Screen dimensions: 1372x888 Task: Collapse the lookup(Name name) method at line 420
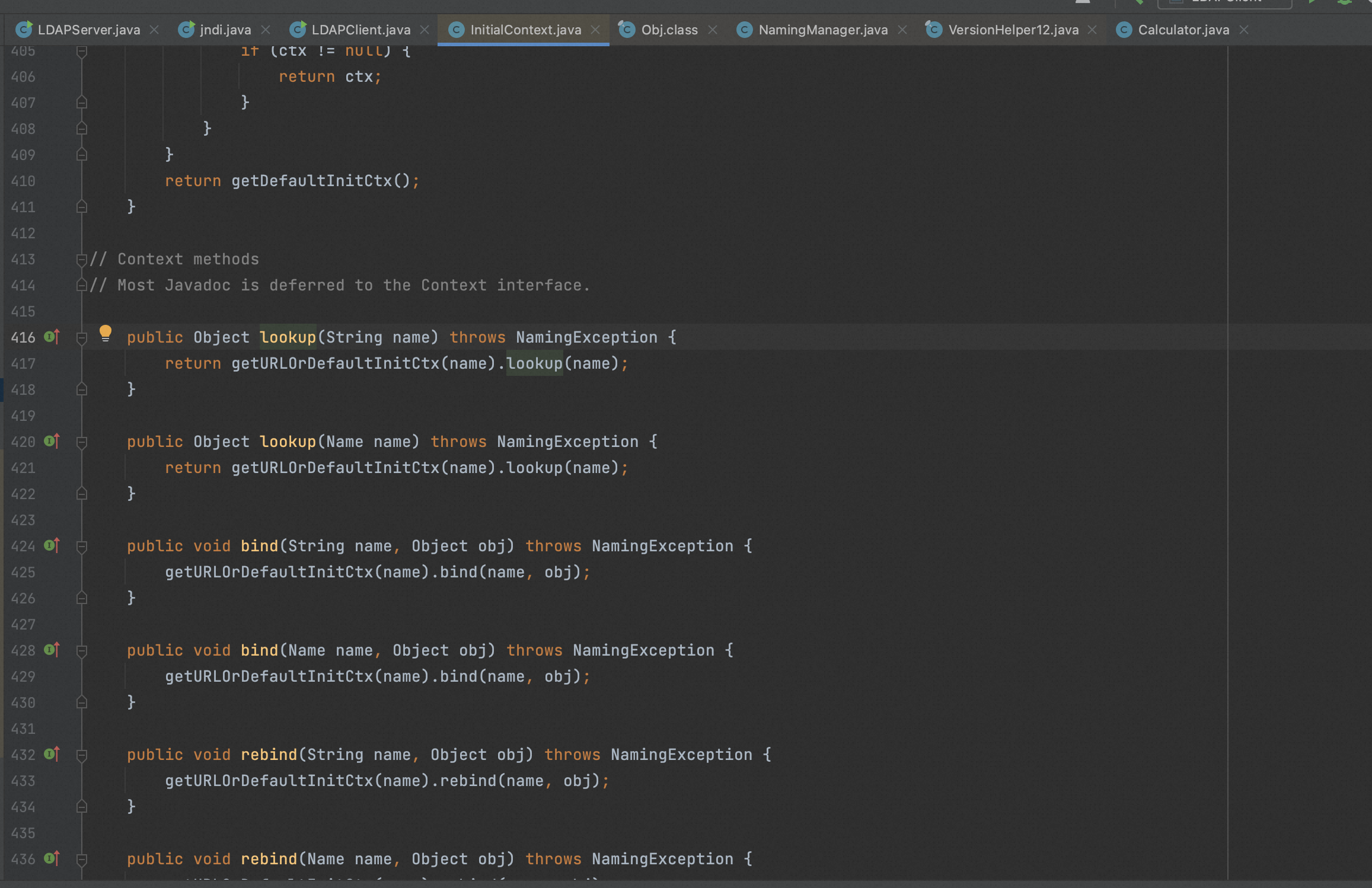tap(82, 442)
